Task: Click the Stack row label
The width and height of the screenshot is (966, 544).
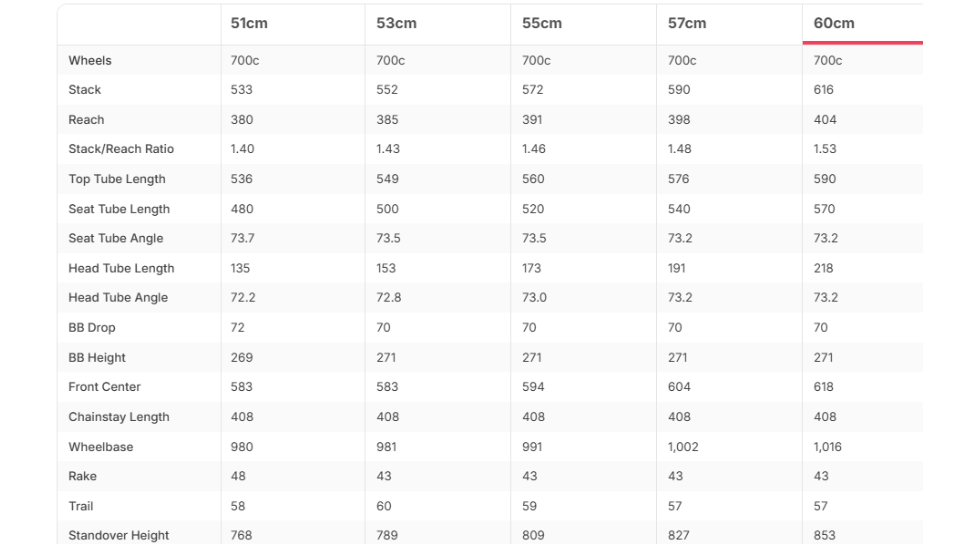Action: coord(84,90)
